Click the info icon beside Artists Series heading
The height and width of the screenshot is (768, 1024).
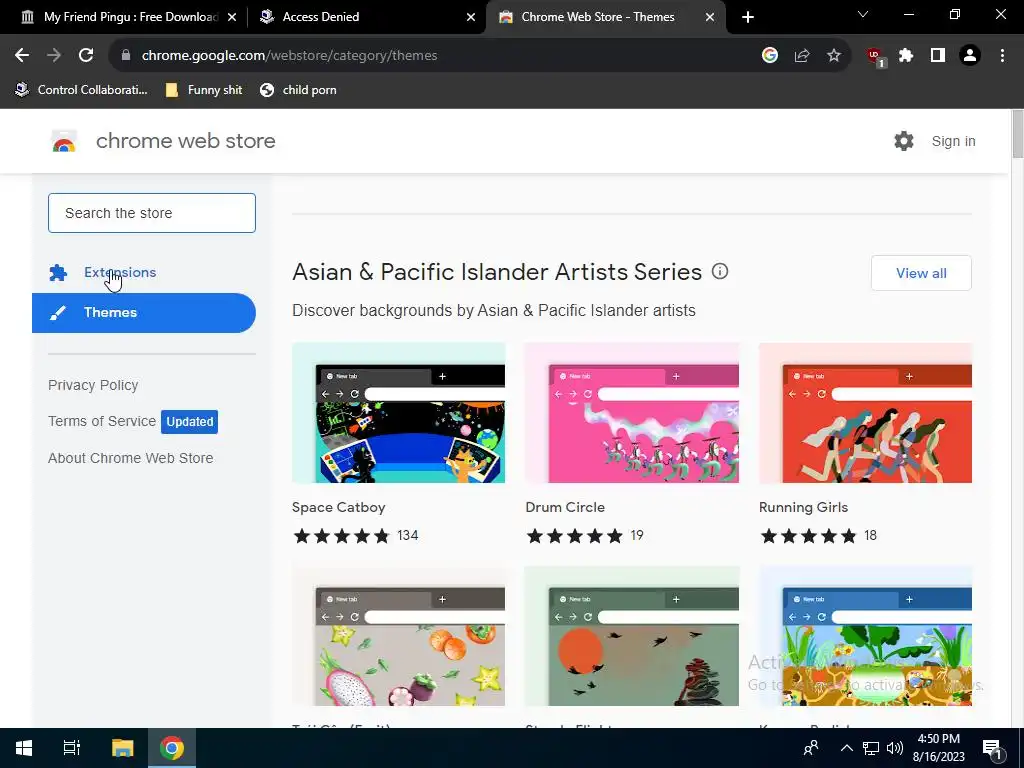(x=720, y=271)
